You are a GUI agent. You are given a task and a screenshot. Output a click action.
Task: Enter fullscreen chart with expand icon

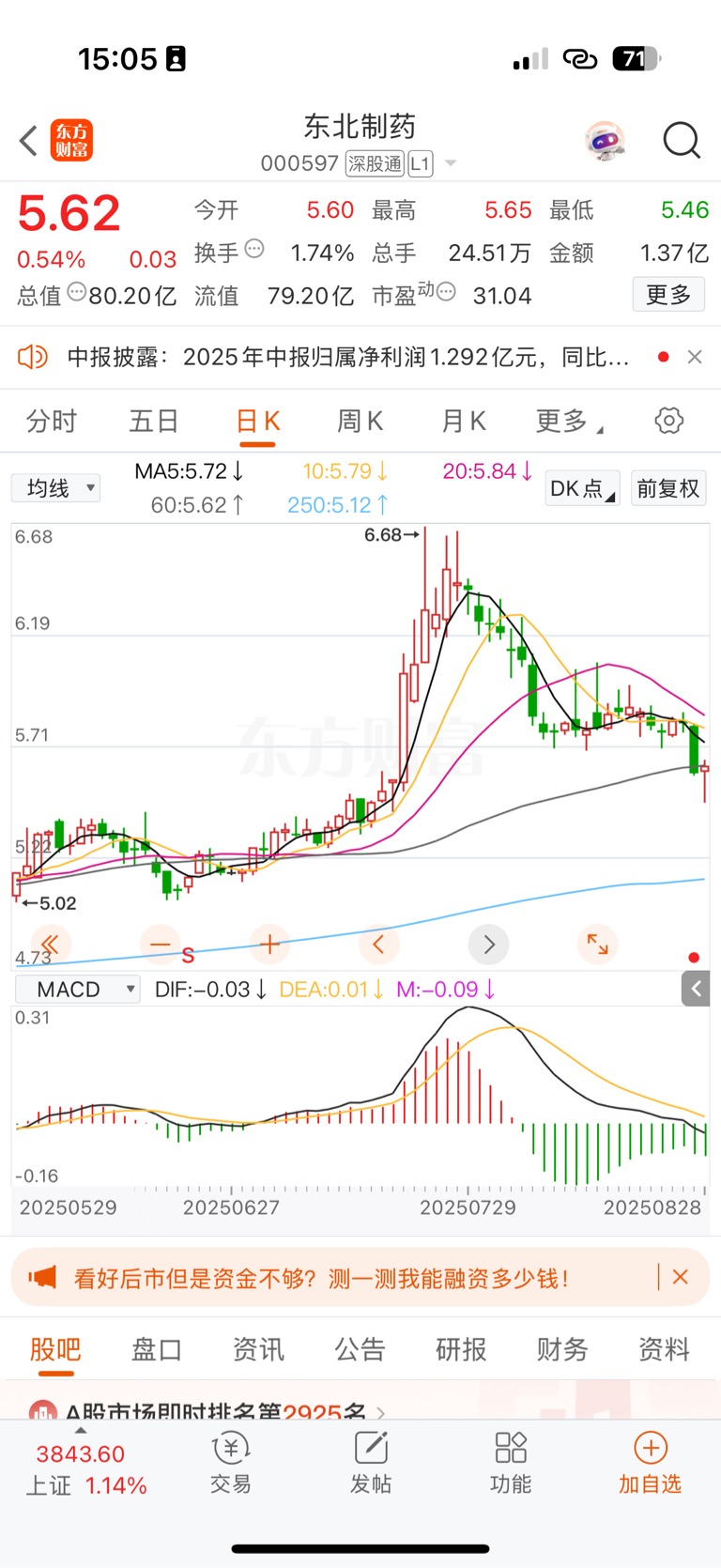click(598, 945)
